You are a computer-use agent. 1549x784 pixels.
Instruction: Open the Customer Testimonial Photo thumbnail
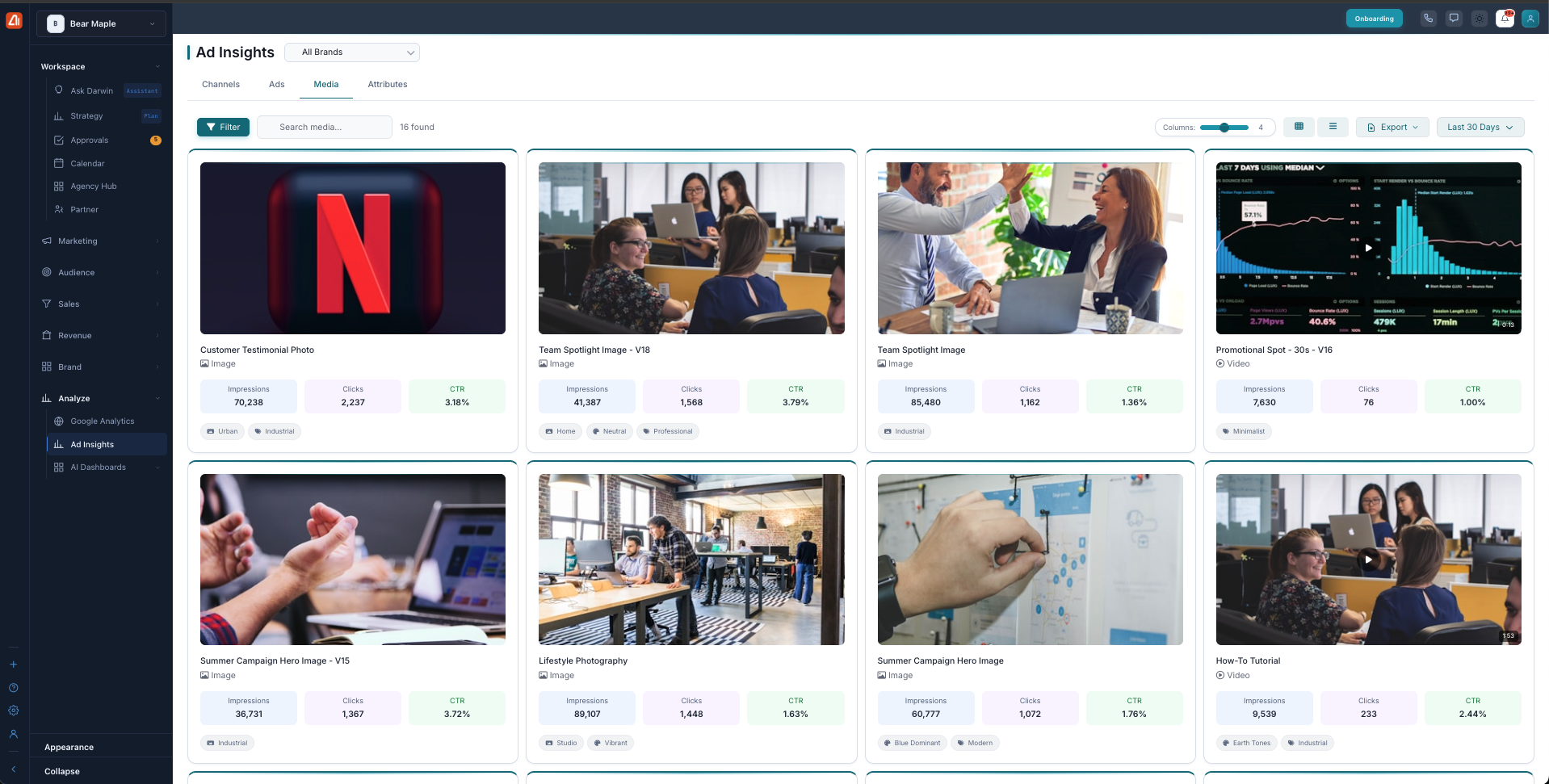353,248
